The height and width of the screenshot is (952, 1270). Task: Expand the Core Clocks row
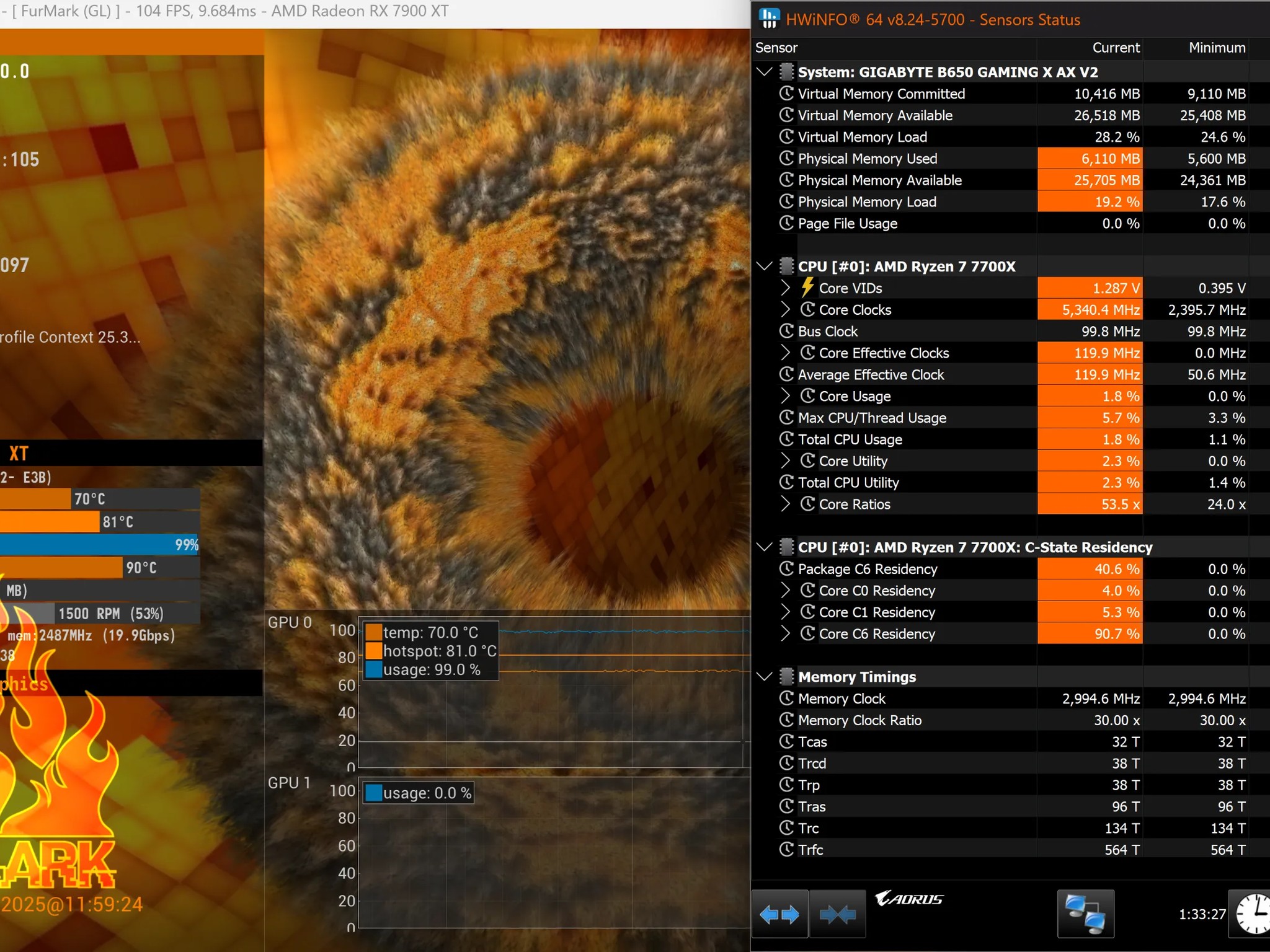786,309
